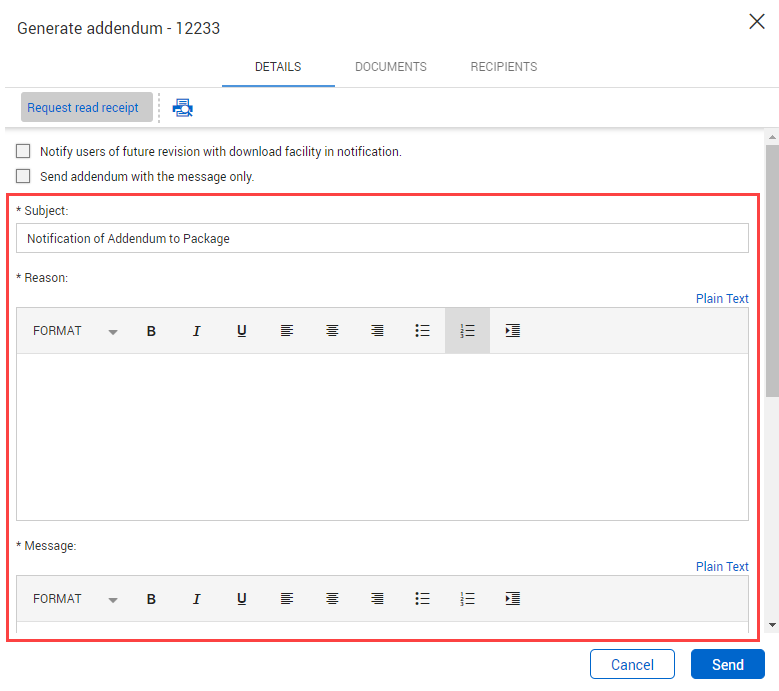The width and height of the screenshot is (779, 691).
Task: Increase indent in the Message editor toolbar
Action: pos(512,599)
